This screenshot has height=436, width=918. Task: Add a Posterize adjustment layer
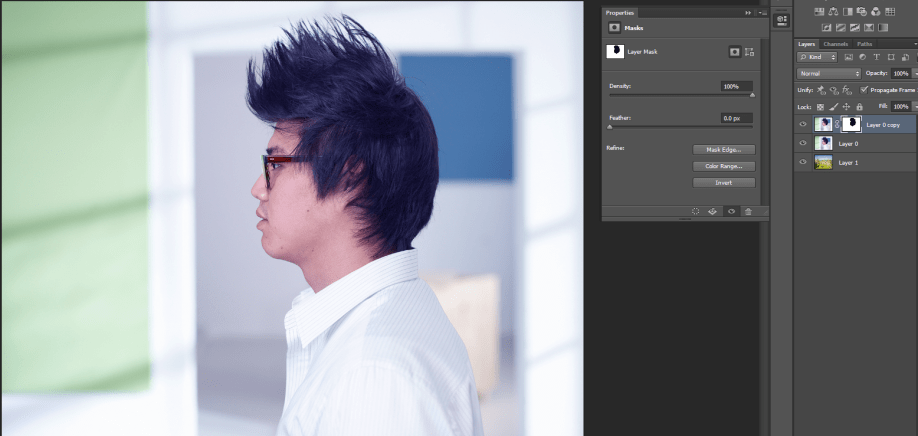click(841, 27)
